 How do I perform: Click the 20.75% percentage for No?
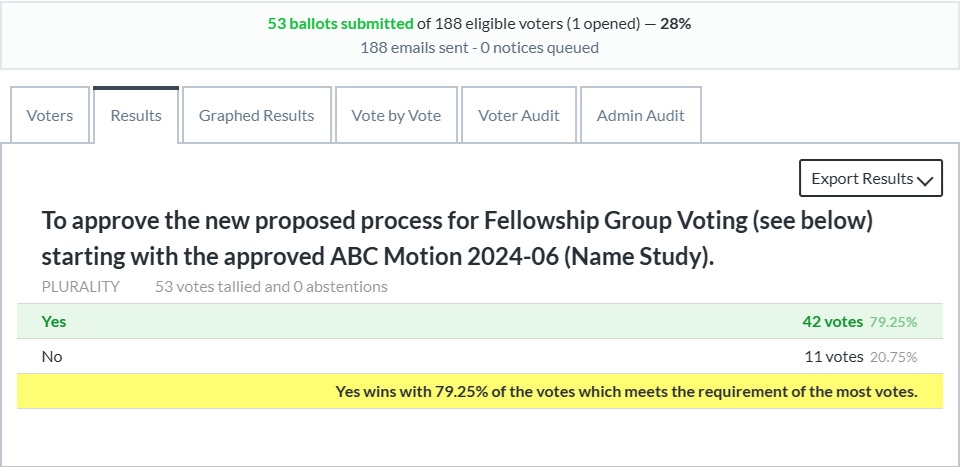click(893, 357)
